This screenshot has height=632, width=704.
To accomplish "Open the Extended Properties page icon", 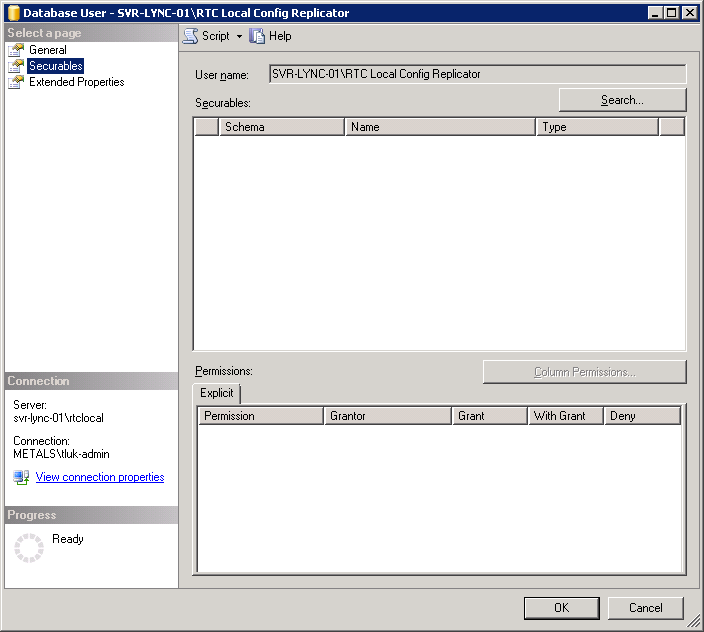I will pos(16,82).
